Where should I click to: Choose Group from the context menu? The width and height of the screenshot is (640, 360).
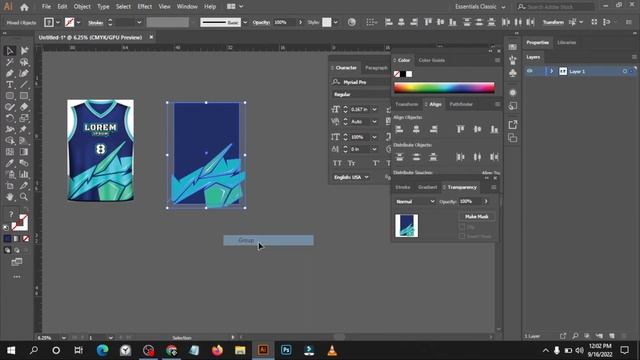click(x=269, y=240)
